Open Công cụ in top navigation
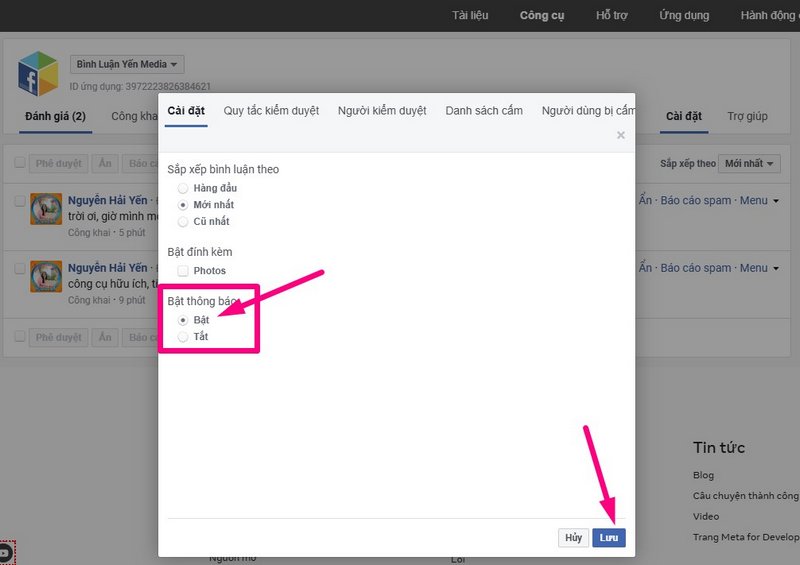The width and height of the screenshot is (800, 565). (x=542, y=15)
